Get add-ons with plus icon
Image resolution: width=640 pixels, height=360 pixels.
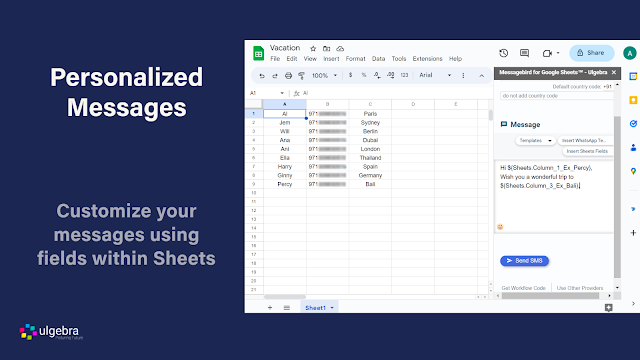(633, 233)
